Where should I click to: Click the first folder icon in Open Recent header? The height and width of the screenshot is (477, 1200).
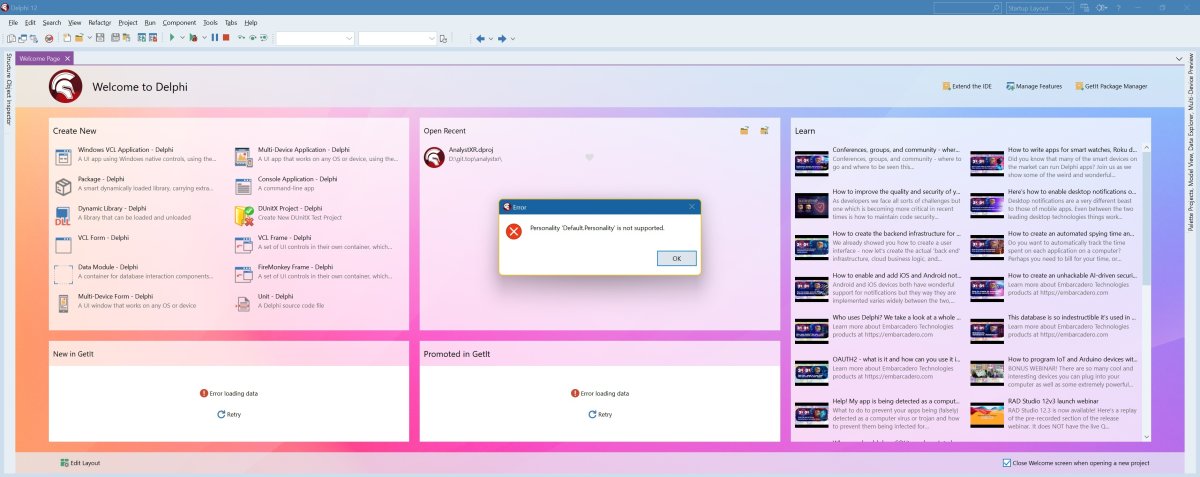point(744,131)
